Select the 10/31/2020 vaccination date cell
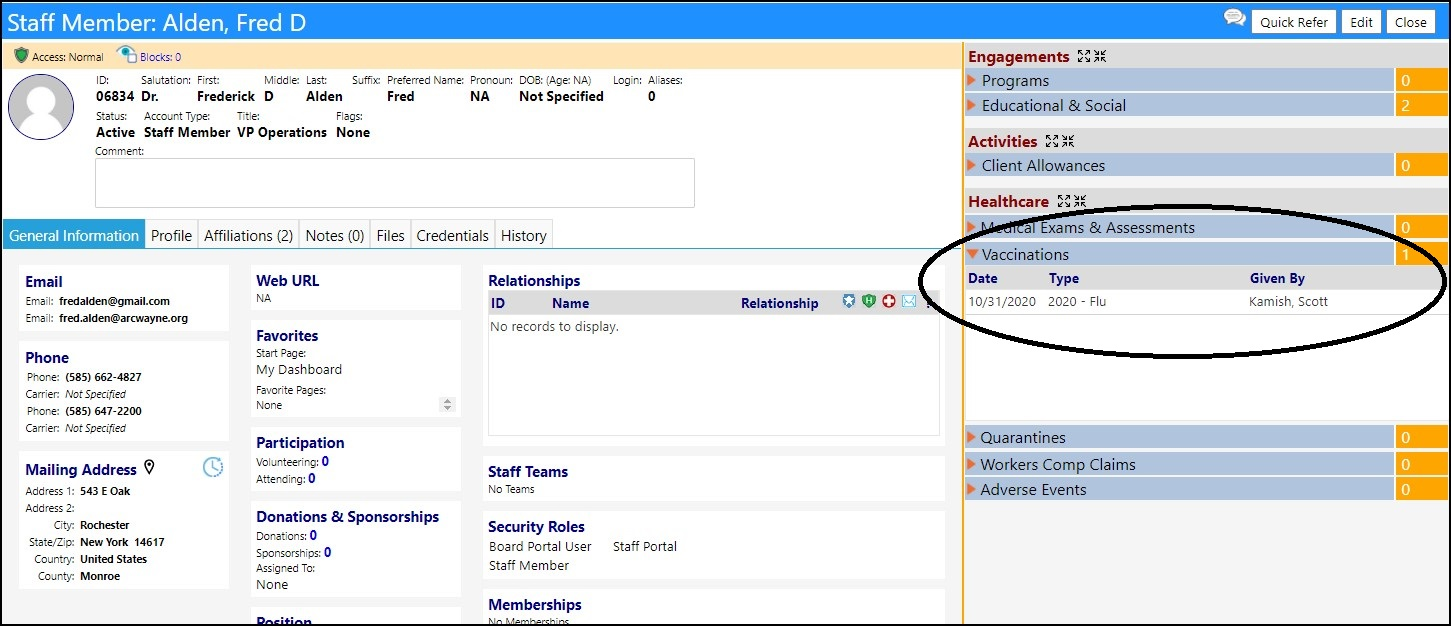The height and width of the screenshot is (626, 1451). point(1000,301)
